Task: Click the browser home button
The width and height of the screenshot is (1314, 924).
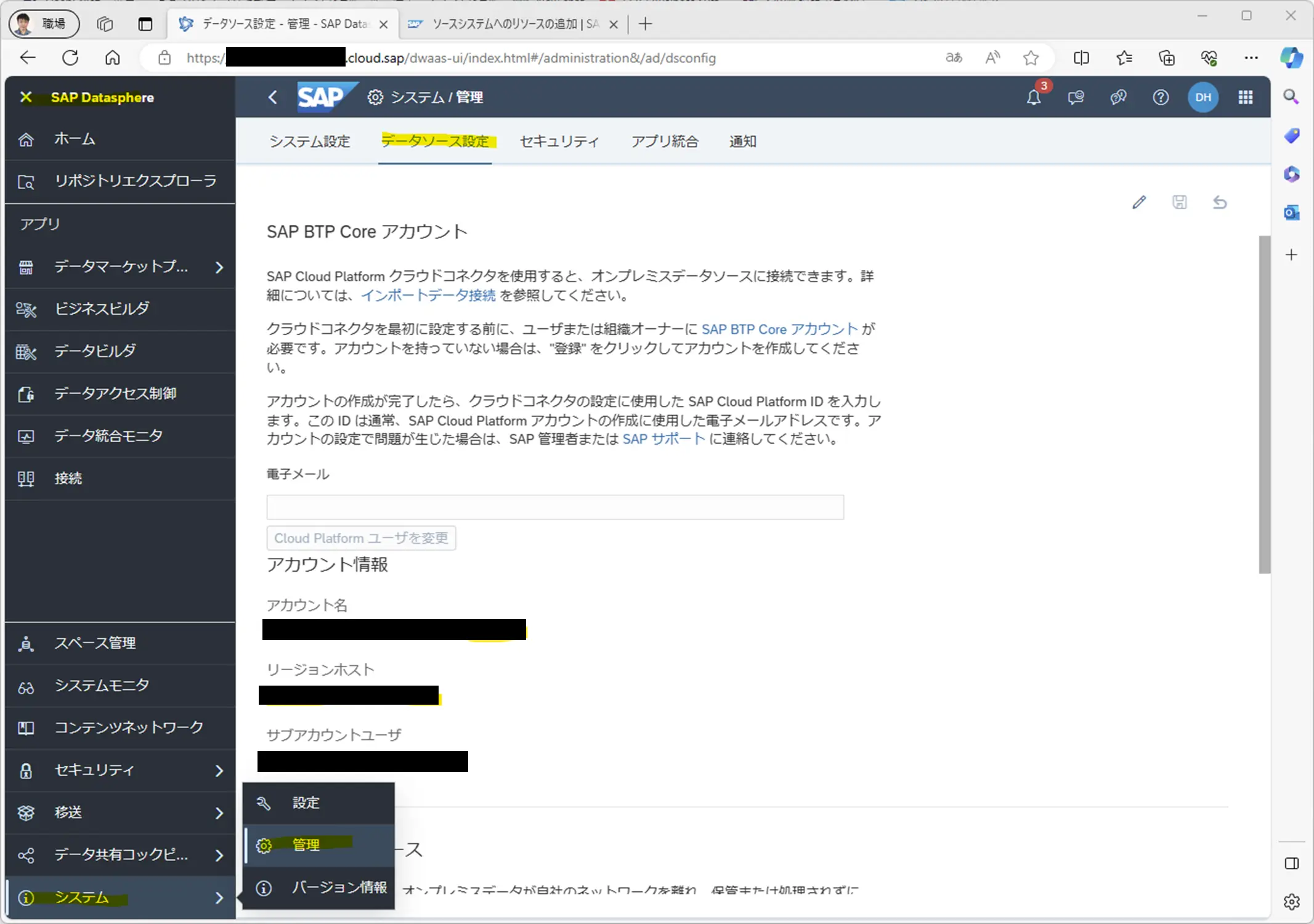Action: pyautogui.click(x=112, y=58)
